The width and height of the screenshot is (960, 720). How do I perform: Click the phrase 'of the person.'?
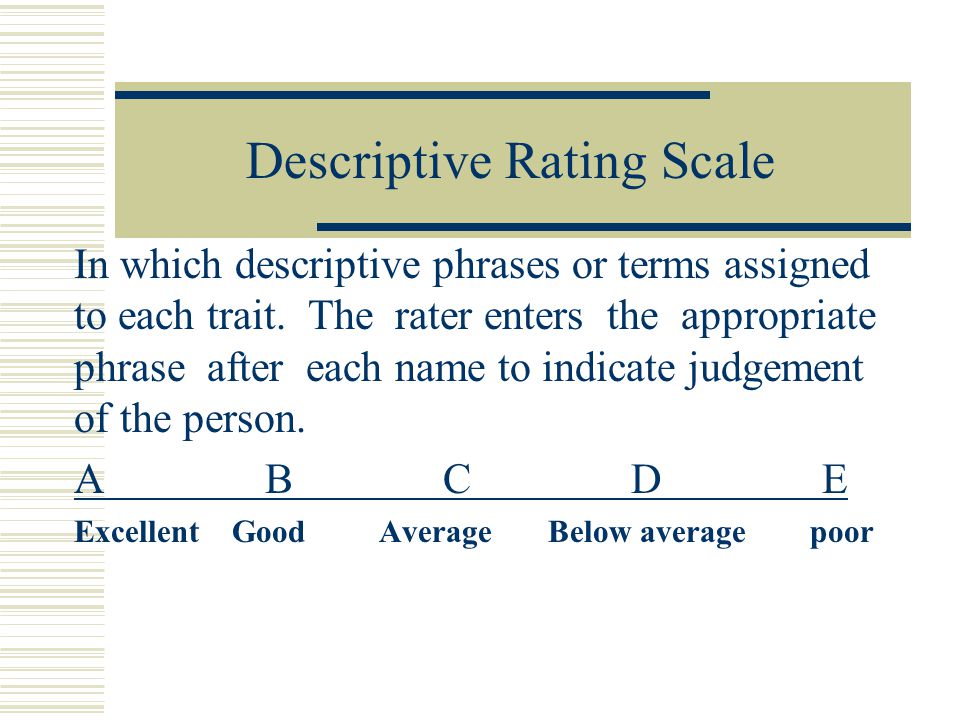(189, 421)
